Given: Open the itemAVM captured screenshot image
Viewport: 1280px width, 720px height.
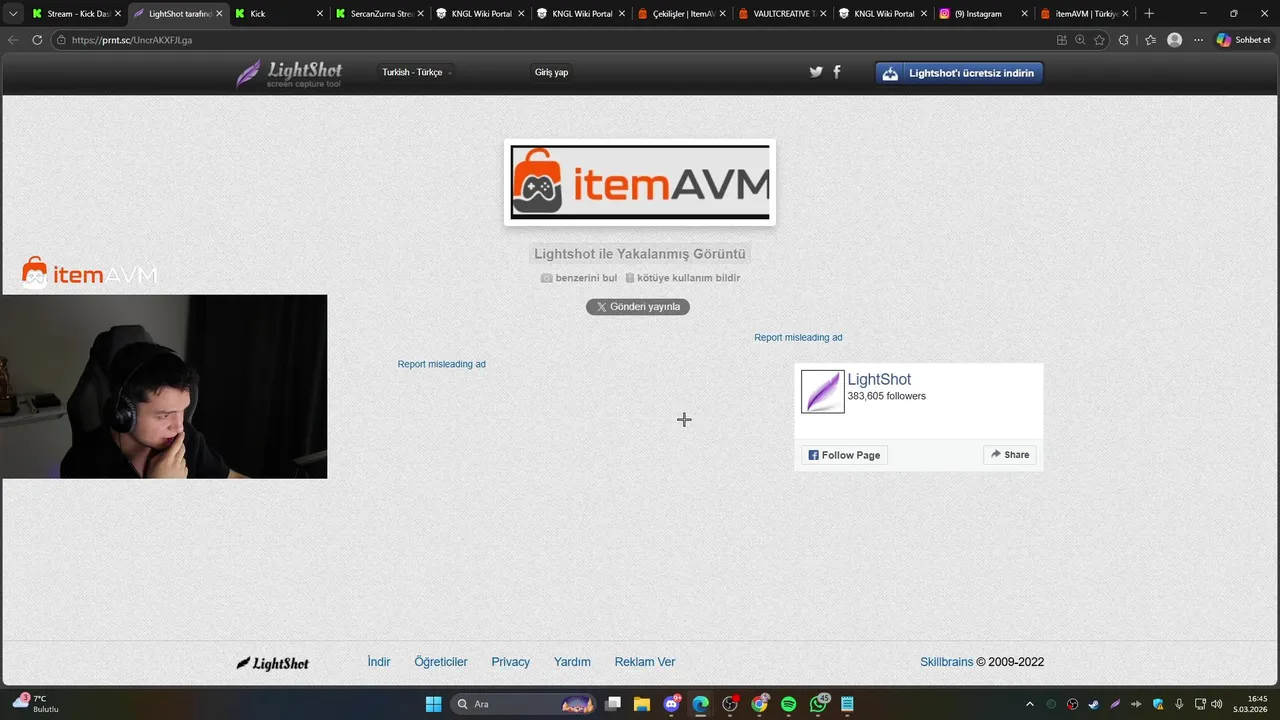Looking at the screenshot, I should [640, 182].
